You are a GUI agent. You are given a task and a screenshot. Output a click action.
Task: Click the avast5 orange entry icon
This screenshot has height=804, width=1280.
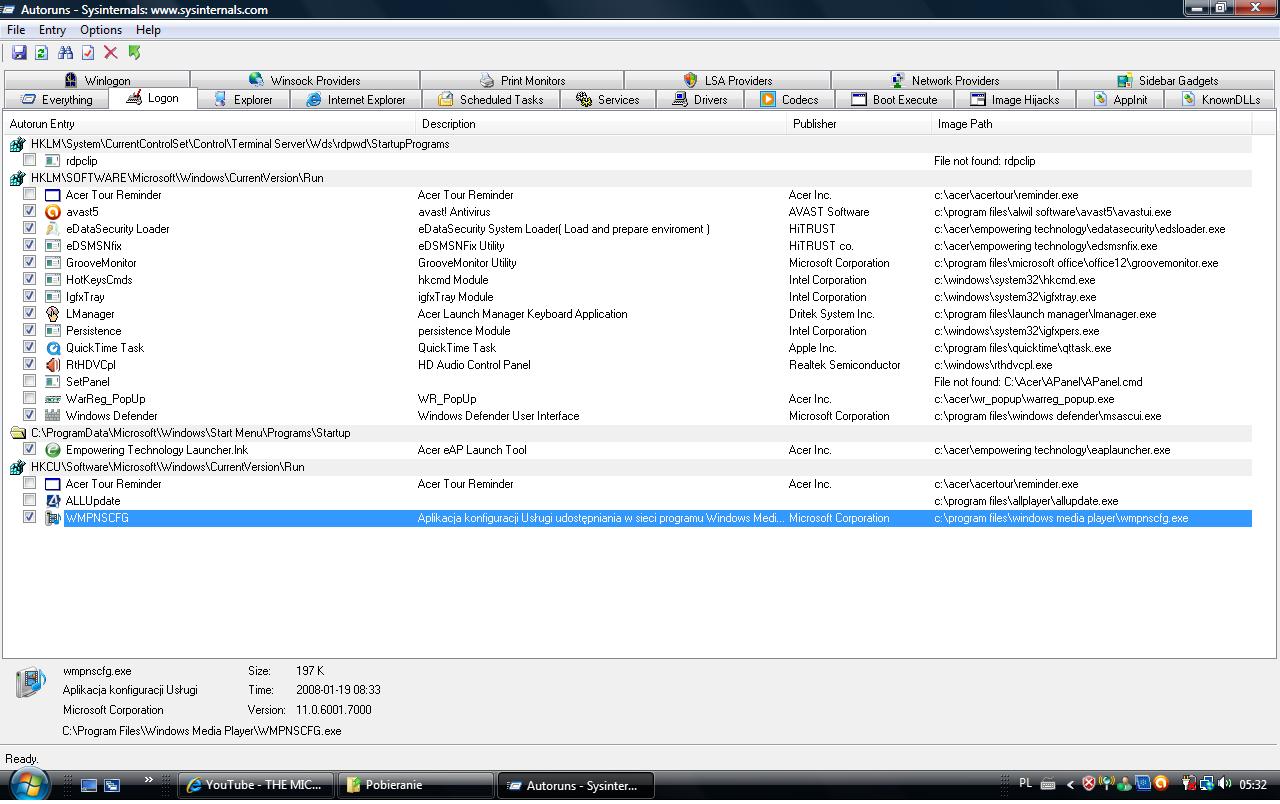tap(53, 212)
